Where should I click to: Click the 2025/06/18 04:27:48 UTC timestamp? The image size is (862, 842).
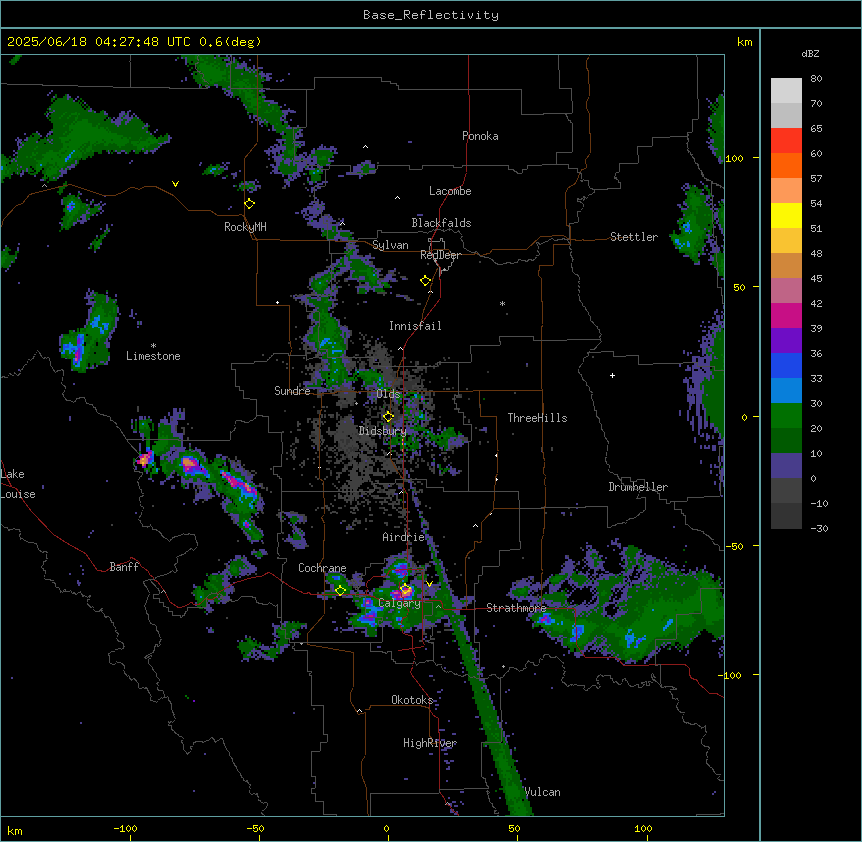point(99,42)
